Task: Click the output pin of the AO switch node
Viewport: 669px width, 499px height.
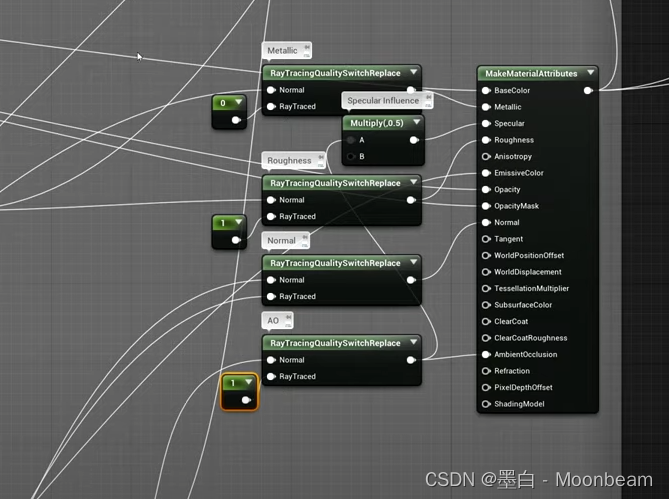Action: (411, 360)
